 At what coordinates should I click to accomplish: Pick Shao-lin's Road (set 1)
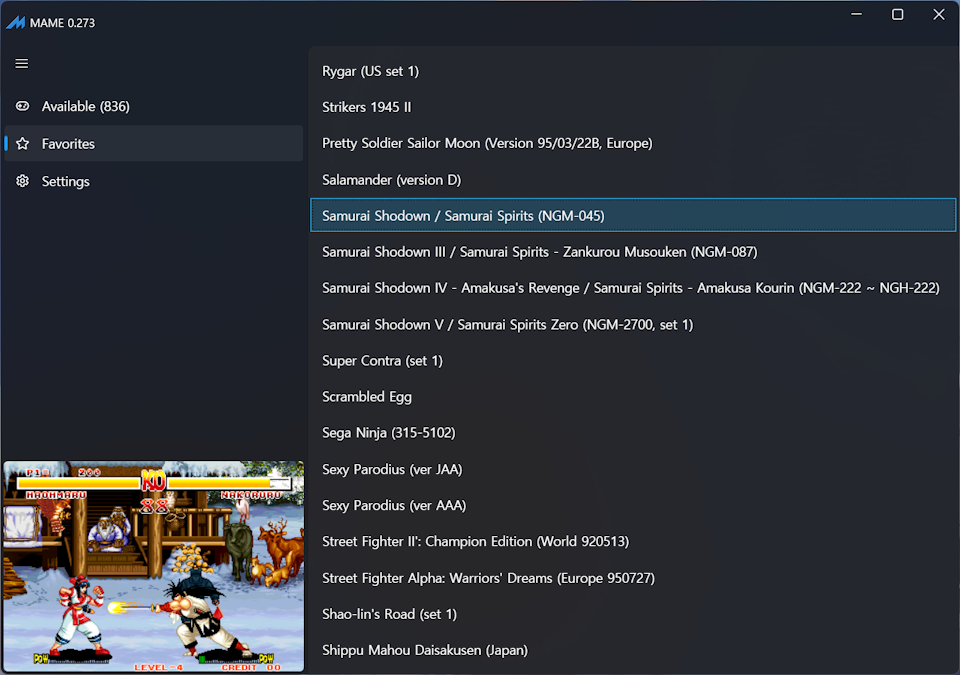(633, 614)
